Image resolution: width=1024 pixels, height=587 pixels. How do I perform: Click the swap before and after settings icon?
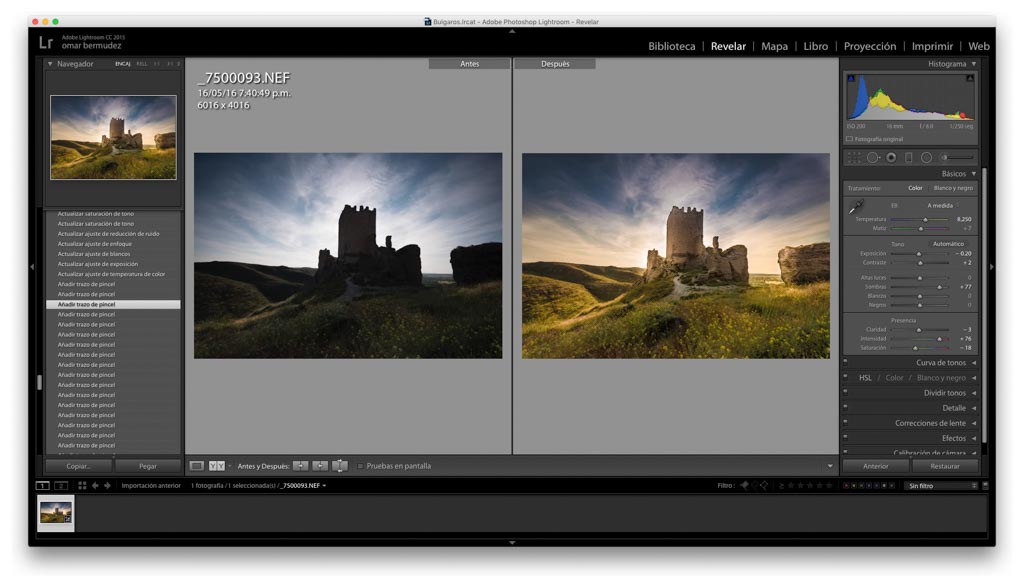(x=340, y=466)
